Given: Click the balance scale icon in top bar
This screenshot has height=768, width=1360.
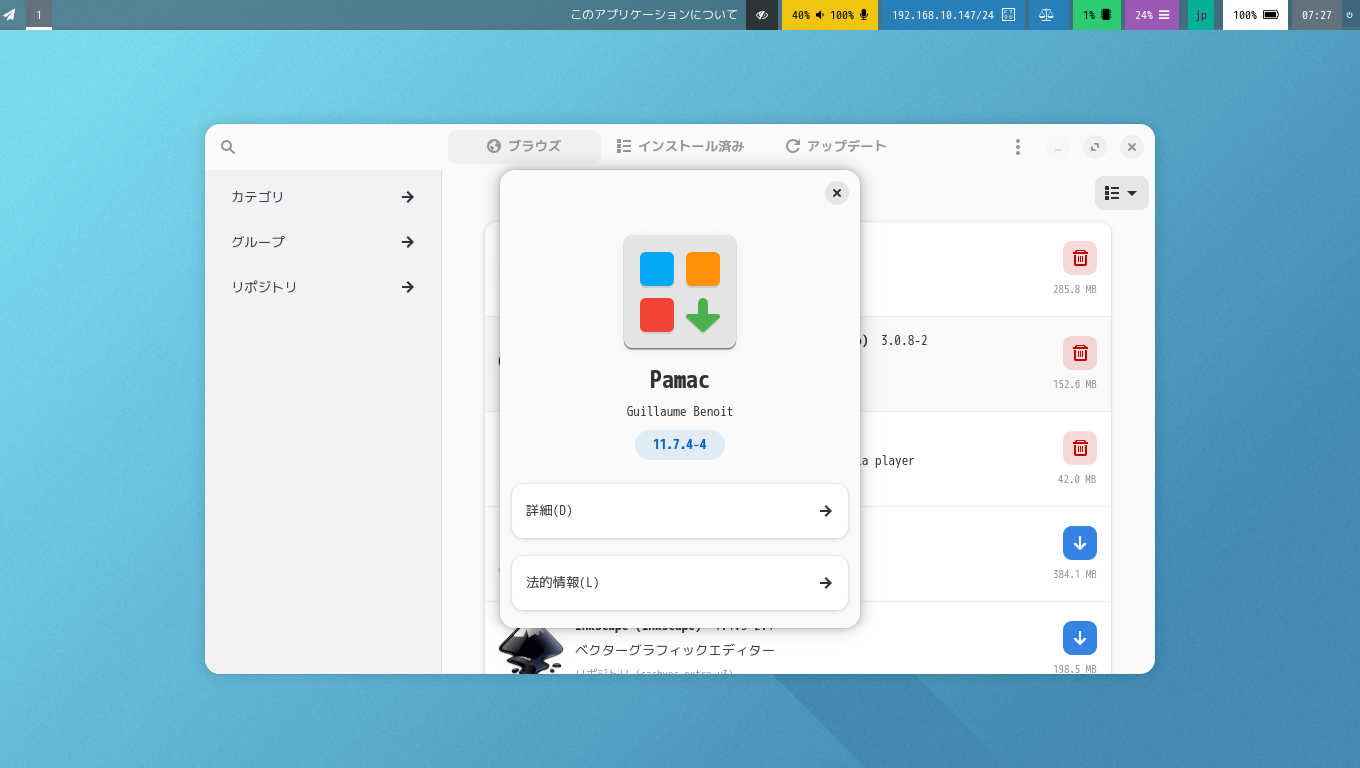Looking at the screenshot, I should [1047, 15].
